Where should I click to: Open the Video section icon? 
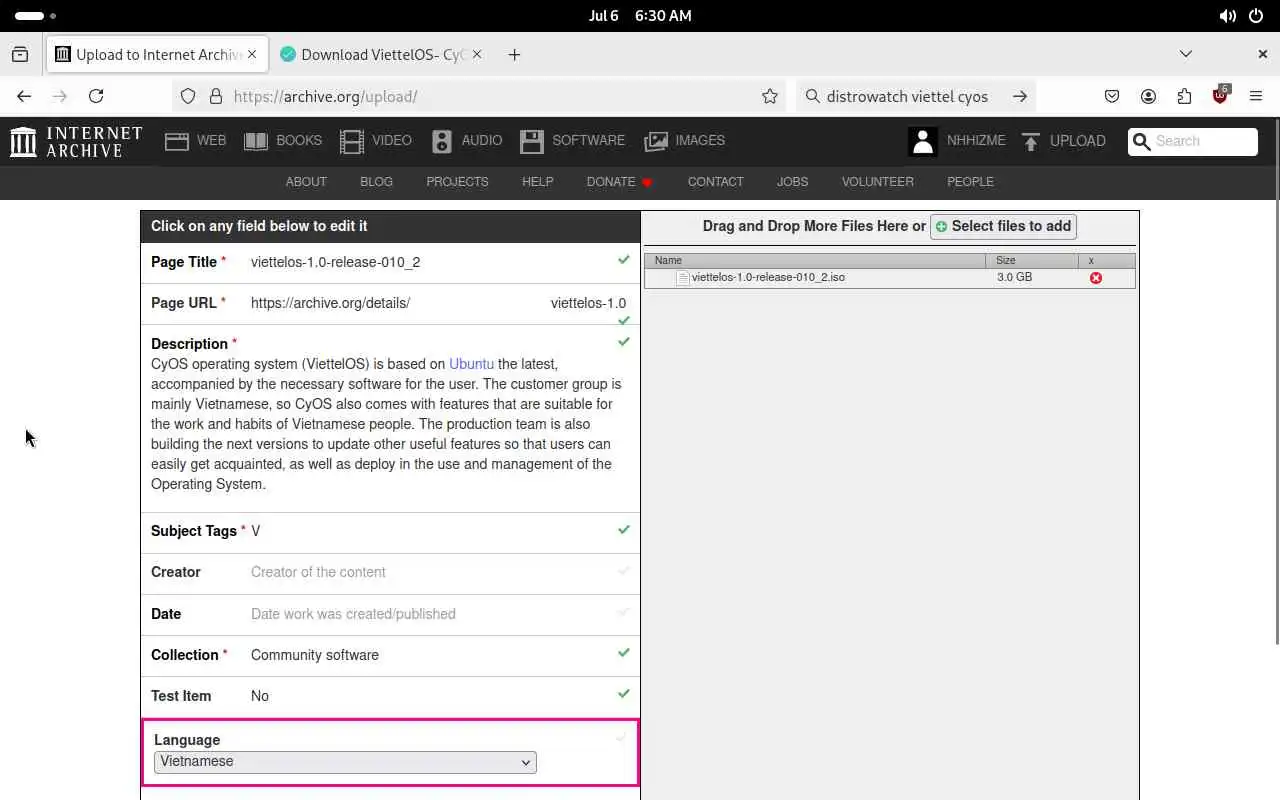click(352, 141)
